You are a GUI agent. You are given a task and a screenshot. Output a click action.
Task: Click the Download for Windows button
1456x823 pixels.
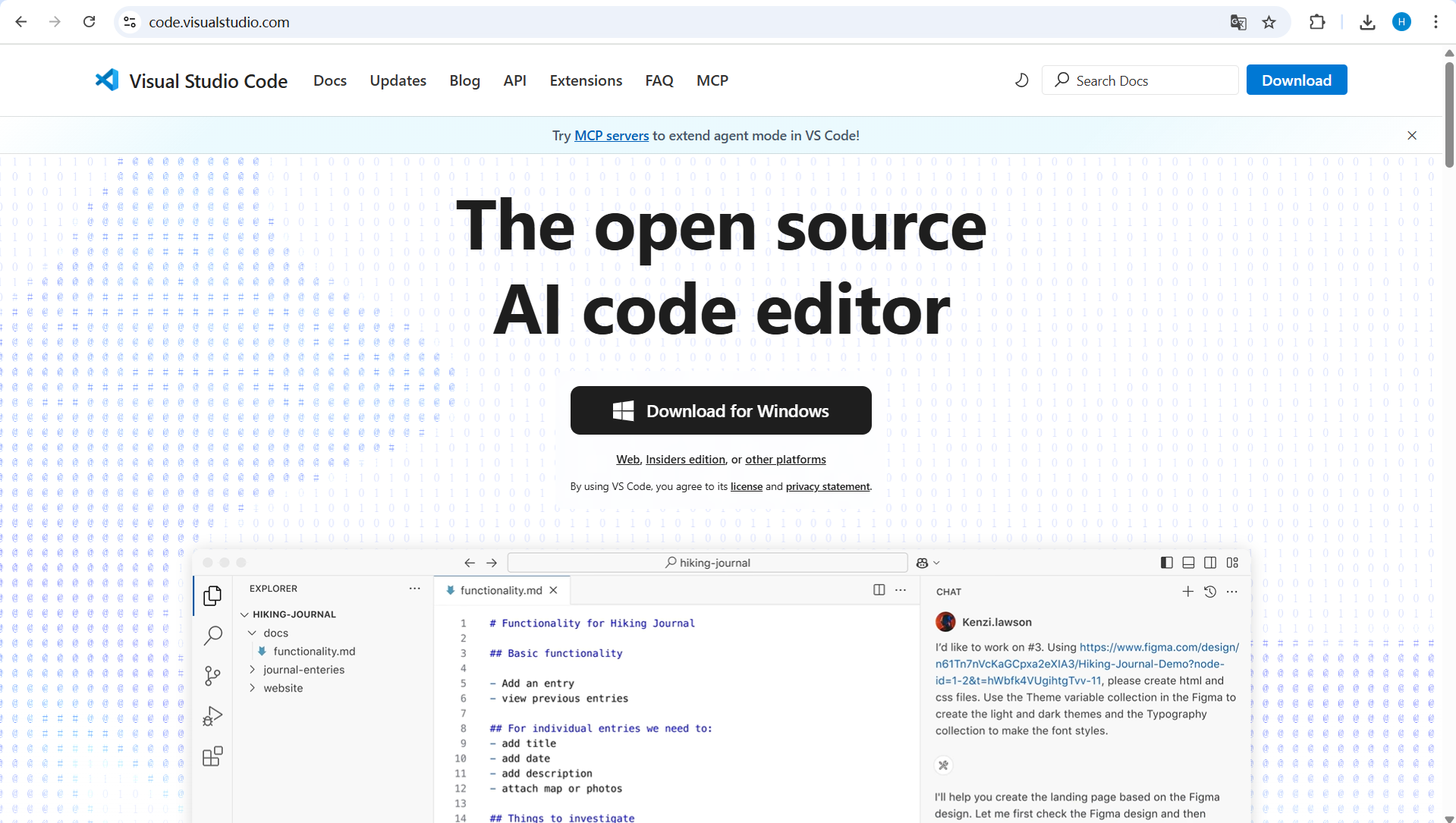click(720, 410)
